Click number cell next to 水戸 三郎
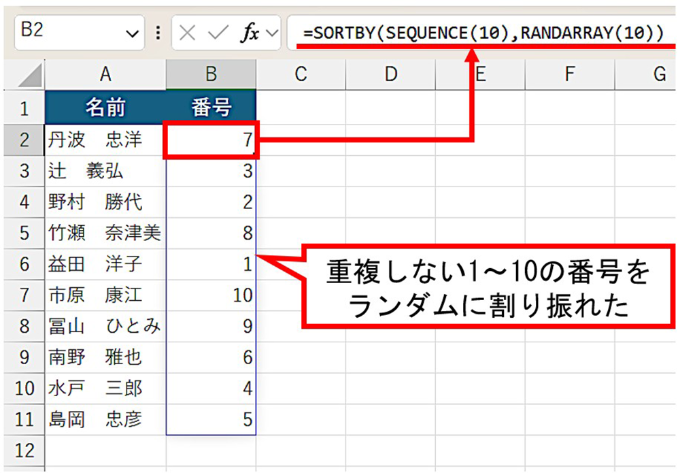680x473 pixels. [x=211, y=388]
